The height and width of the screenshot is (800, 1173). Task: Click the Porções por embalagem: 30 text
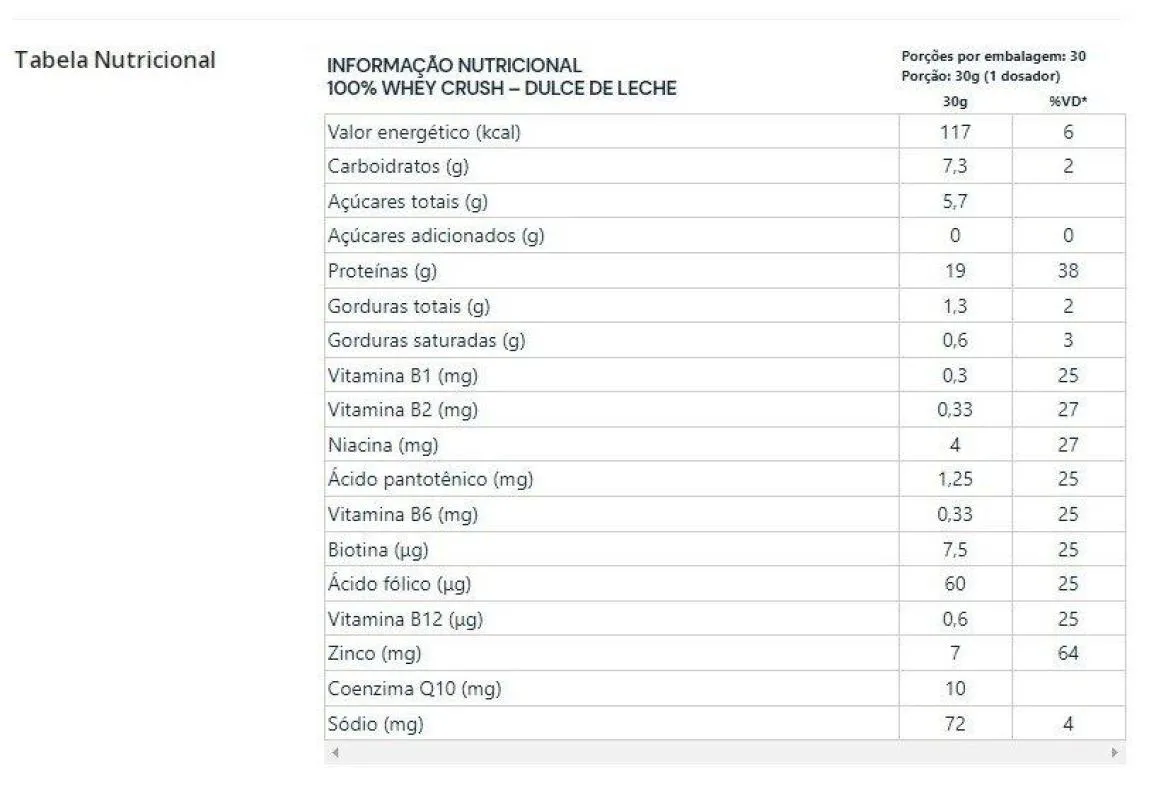[x=993, y=56]
